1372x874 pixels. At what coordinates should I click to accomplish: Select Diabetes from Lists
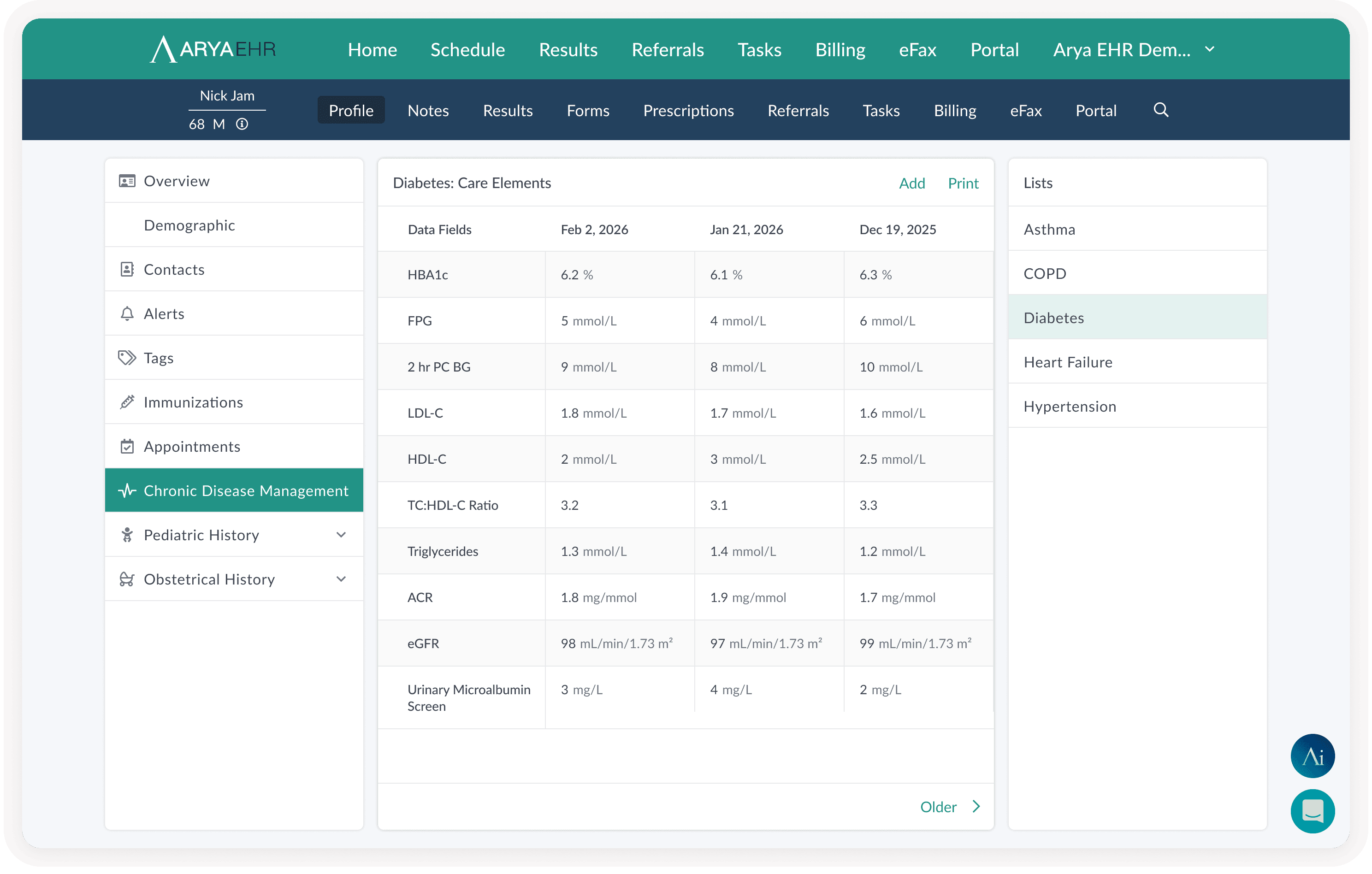(1137, 317)
